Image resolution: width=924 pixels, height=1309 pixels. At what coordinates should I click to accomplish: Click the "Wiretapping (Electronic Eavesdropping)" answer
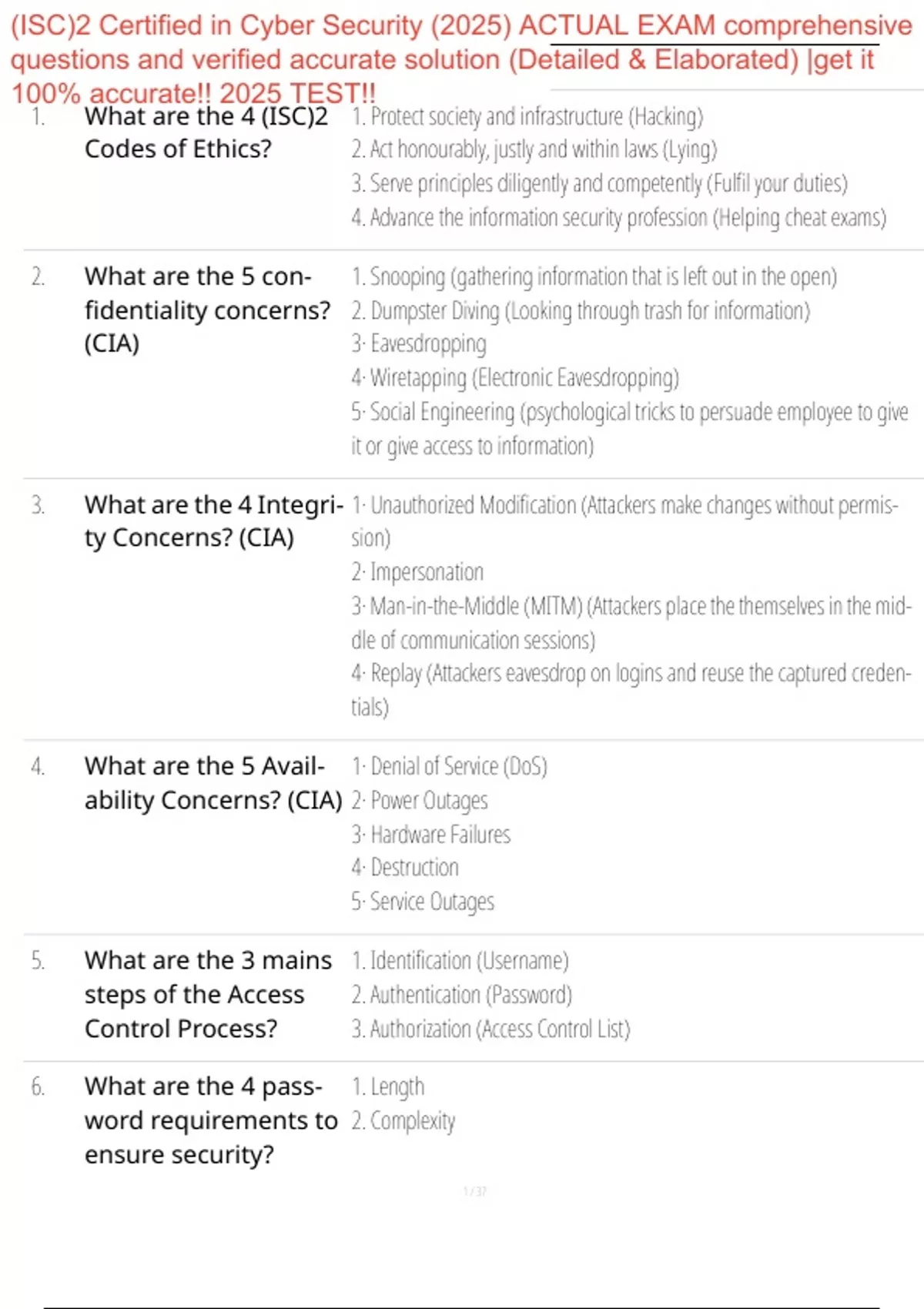click(516, 378)
